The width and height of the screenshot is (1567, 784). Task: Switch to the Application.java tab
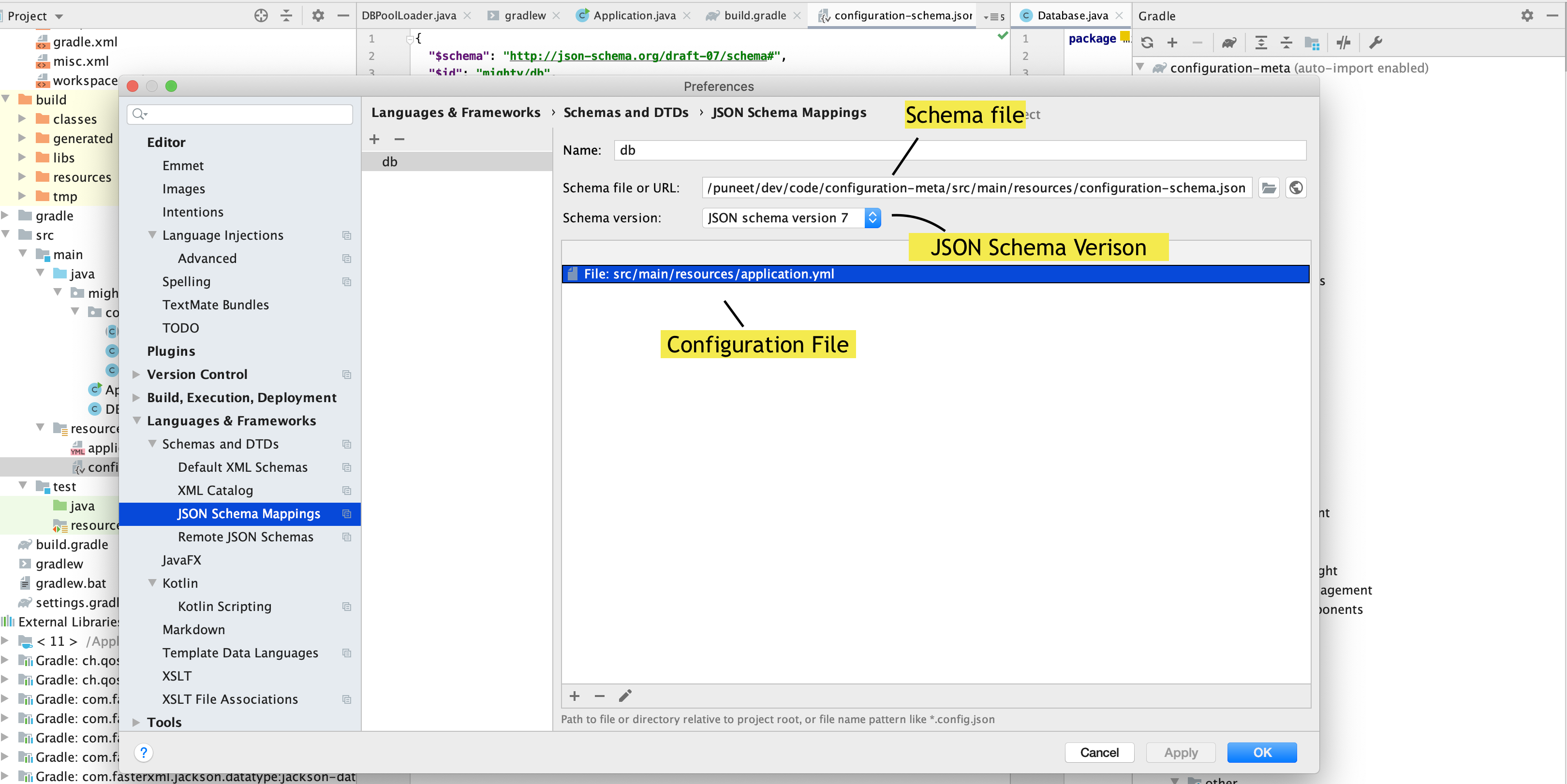pyautogui.click(x=634, y=16)
